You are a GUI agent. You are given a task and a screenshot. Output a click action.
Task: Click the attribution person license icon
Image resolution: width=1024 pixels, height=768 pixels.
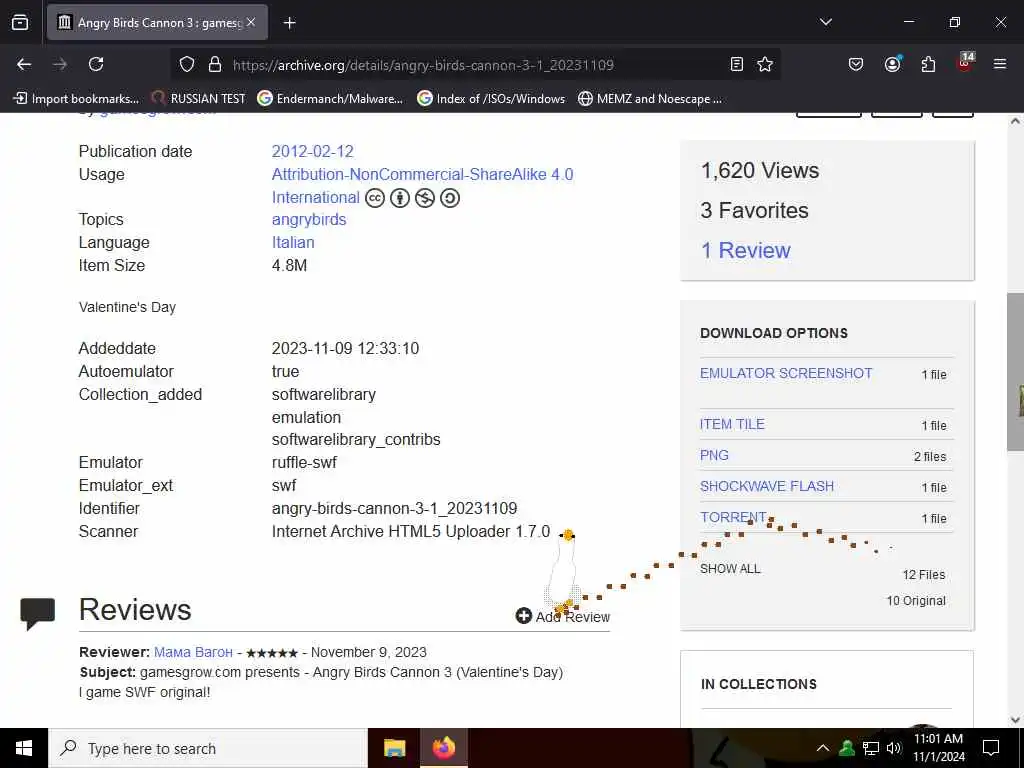pyautogui.click(x=400, y=198)
